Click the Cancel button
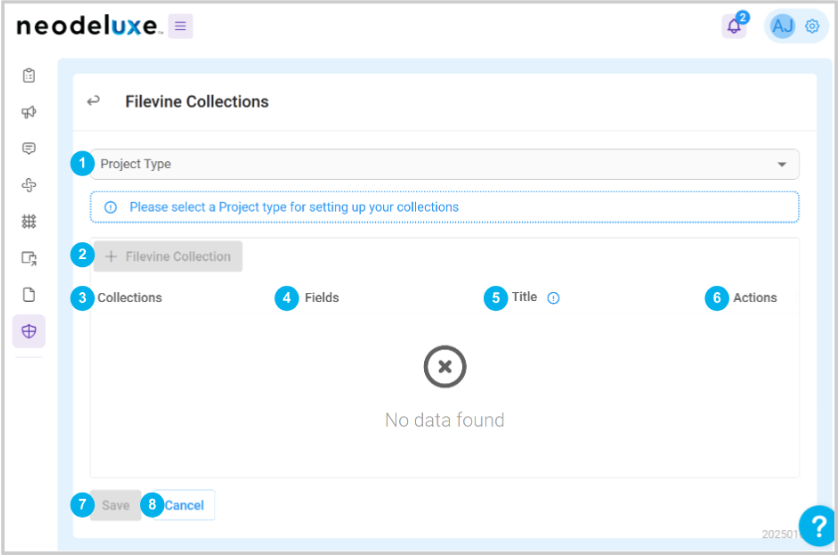840x558 pixels. pyautogui.click(x=184, y=505)
